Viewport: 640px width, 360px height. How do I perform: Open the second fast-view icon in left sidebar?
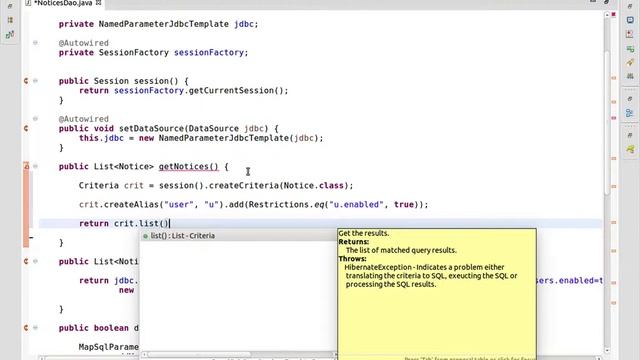(10, 20)
